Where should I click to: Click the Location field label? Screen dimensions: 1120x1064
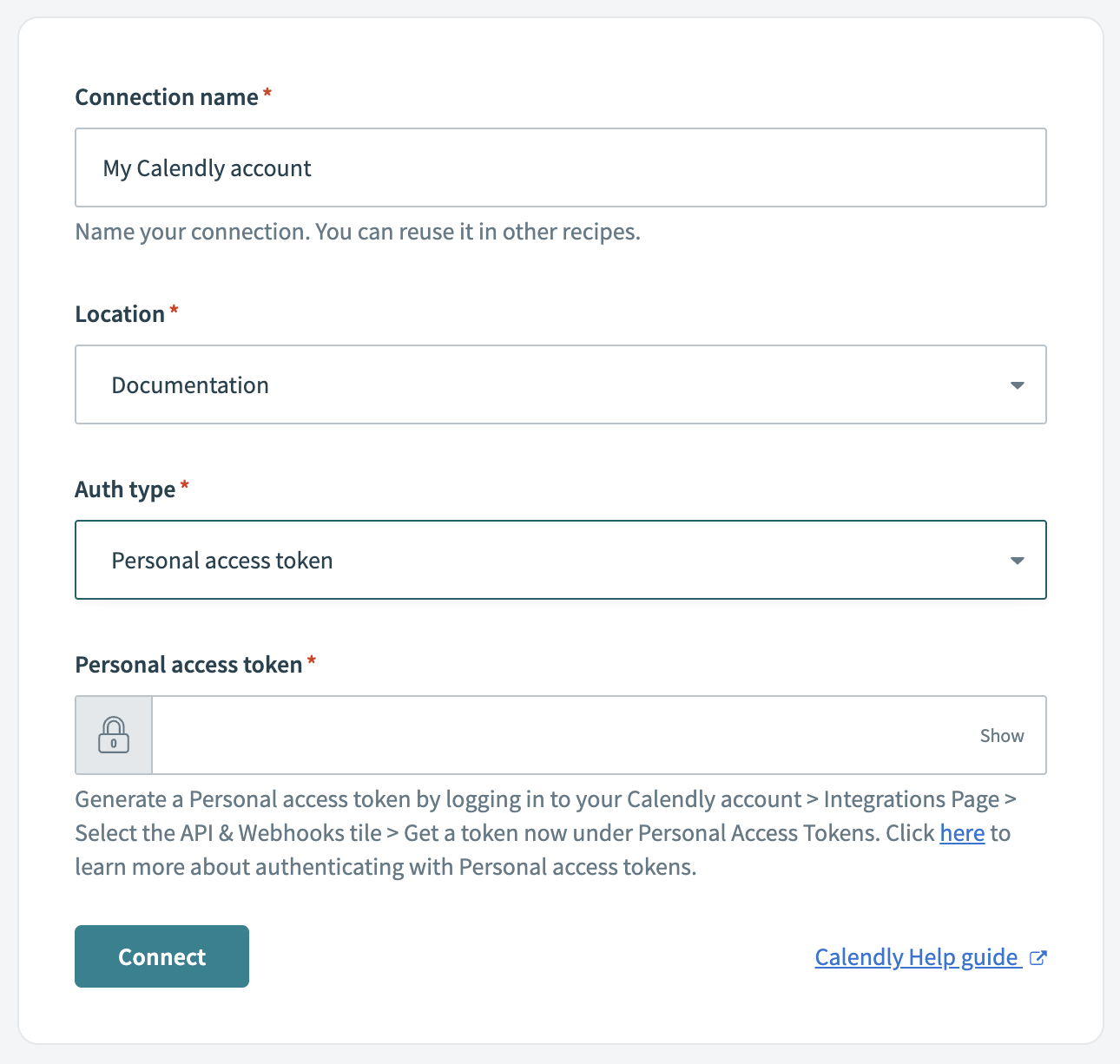[118, 313]
